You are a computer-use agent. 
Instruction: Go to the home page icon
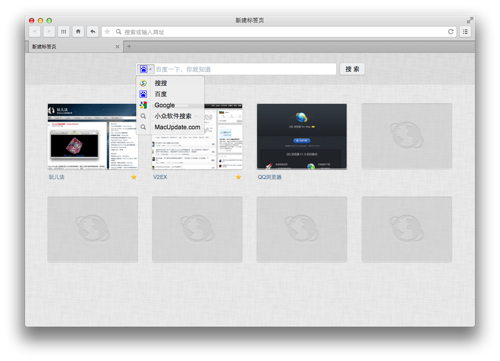pyautogui.click(x=78, y=32)
